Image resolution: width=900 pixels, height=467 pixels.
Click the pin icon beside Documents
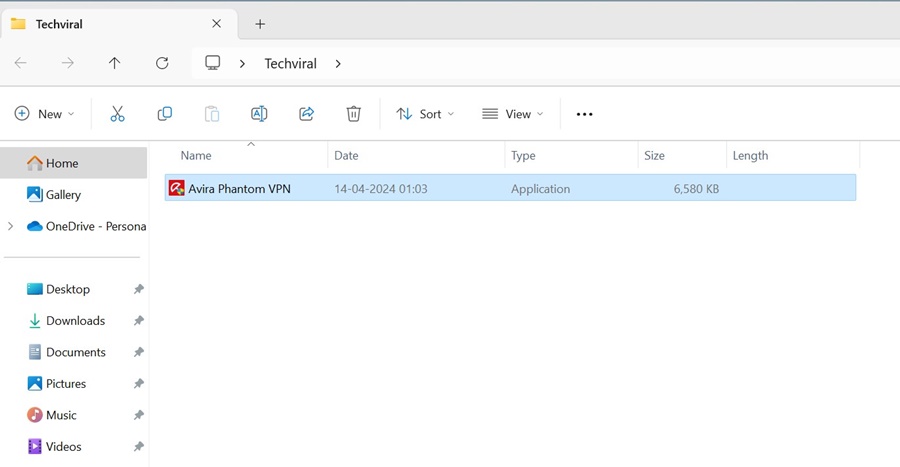tap(139, 352)
